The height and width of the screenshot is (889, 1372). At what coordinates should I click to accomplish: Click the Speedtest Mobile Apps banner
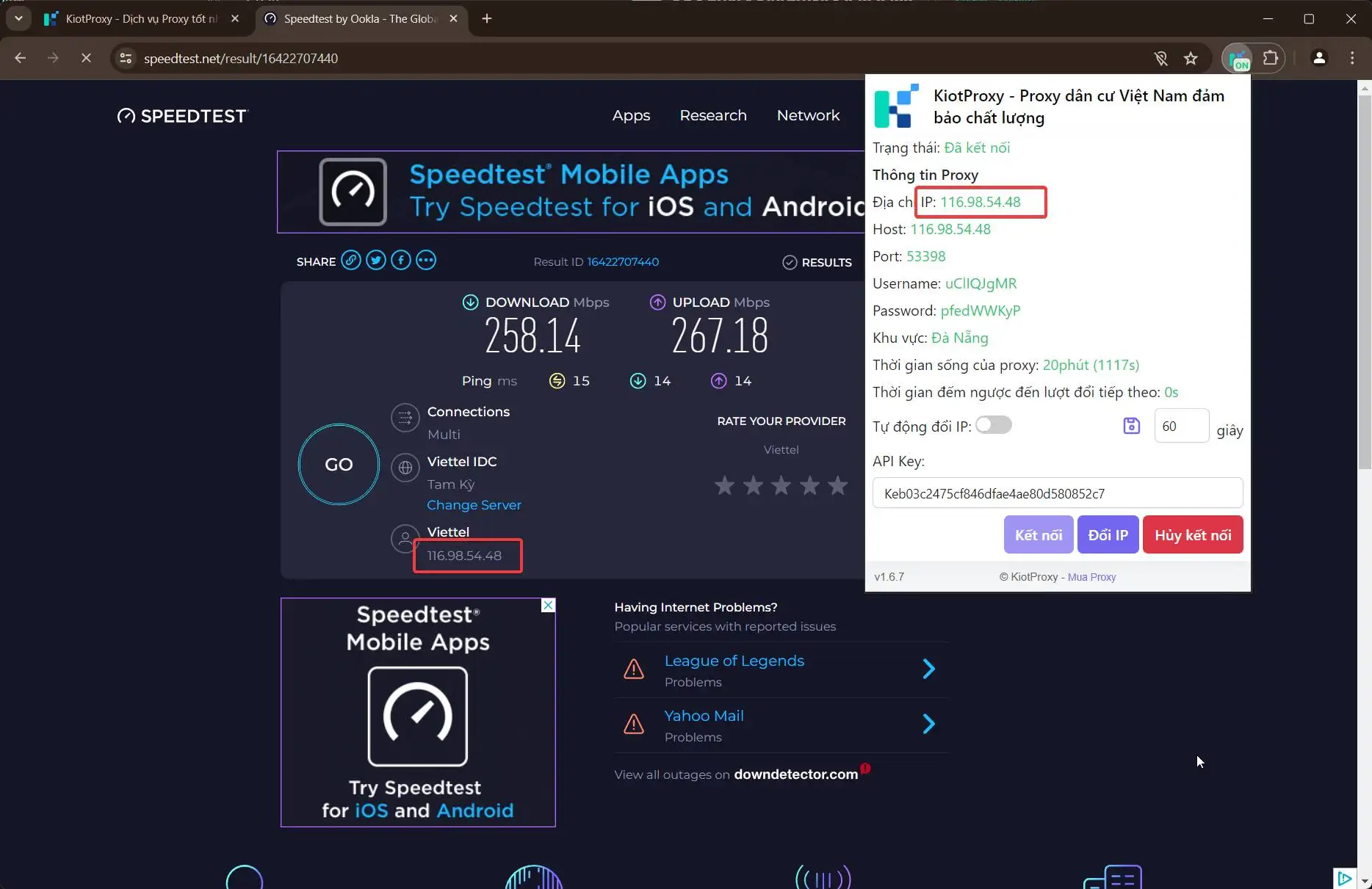click(x=571, y=192)
